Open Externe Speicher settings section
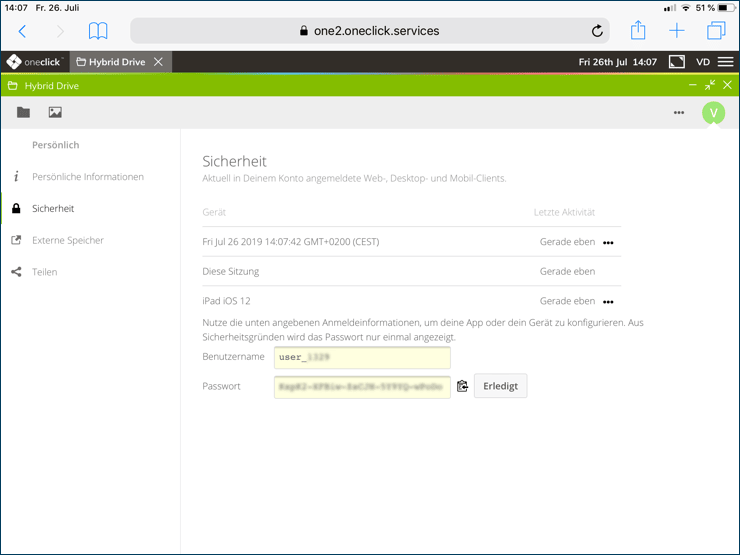This screenshot has height=555, width=740. [x=68, y=240]
